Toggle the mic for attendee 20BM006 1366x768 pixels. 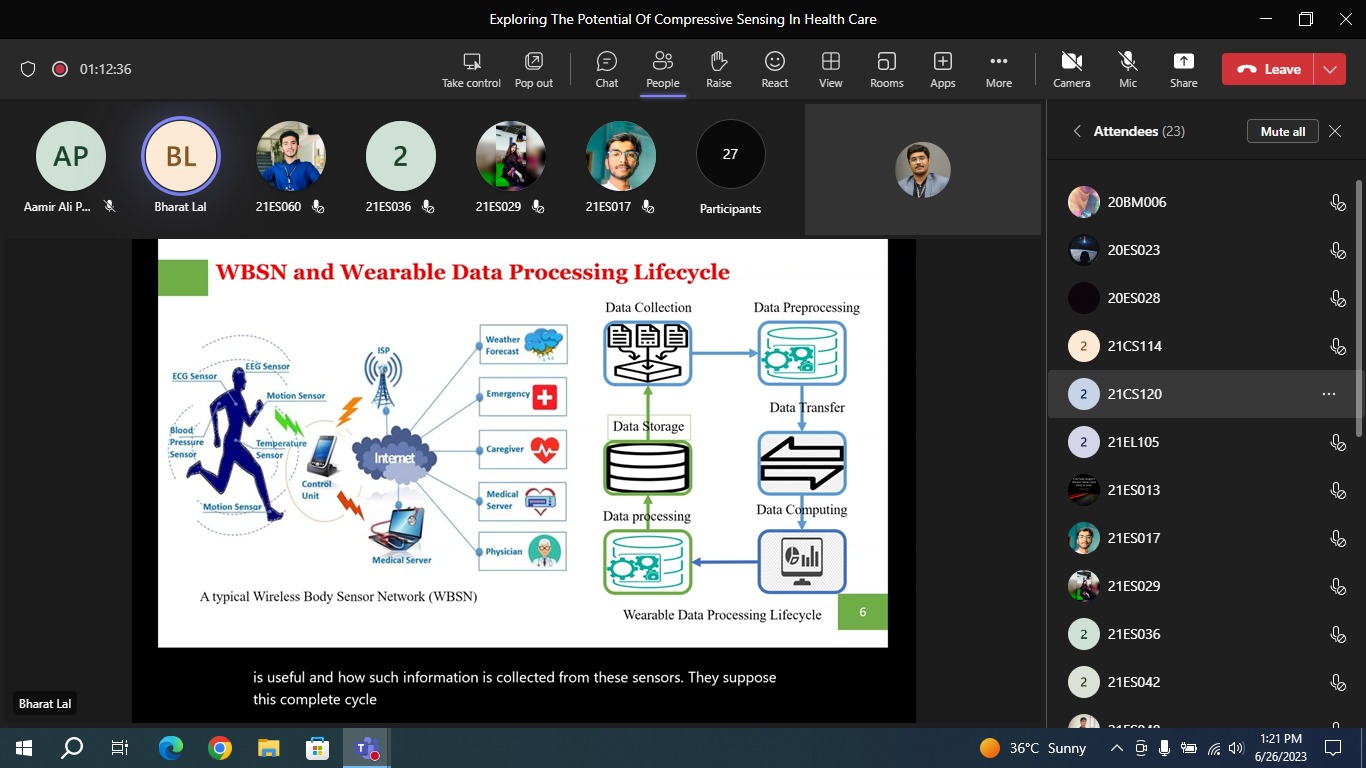(1338, 202)
